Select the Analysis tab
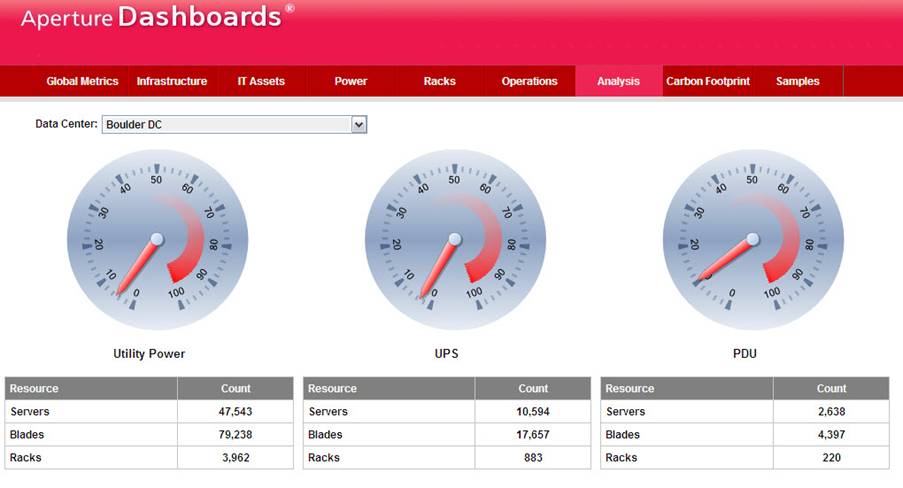The height and width of the screenshot is (488, 903). [x=618, y=81]
